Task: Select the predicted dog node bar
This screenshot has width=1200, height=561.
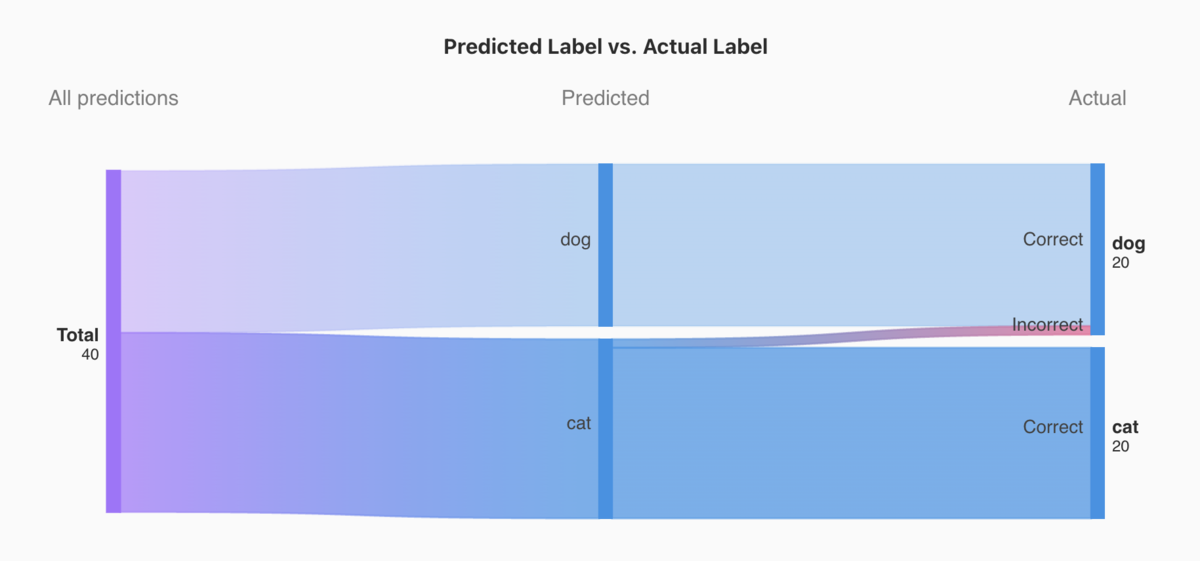Action: click(x=605, y=245)
